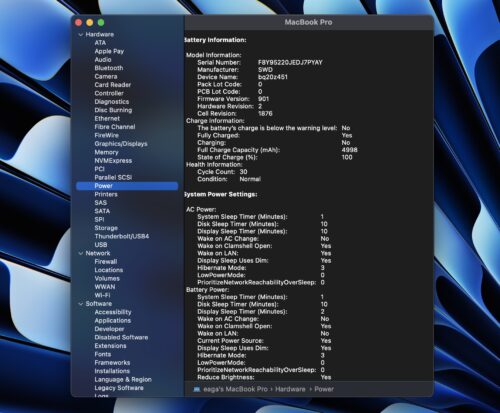Select Frameworks under Software
The image size is (500, 413).
coord(112,363)
